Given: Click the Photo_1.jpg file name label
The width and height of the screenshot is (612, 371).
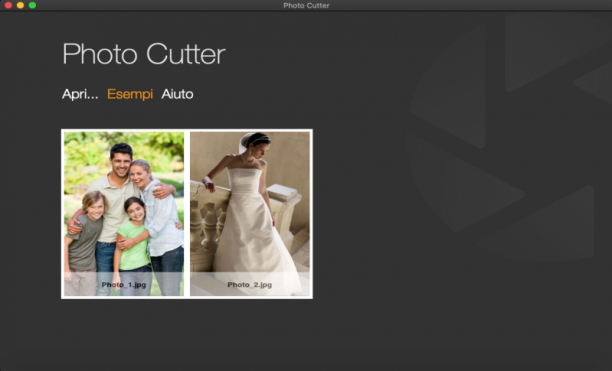Looking at the screenshot, I should (x=124, y=285).
